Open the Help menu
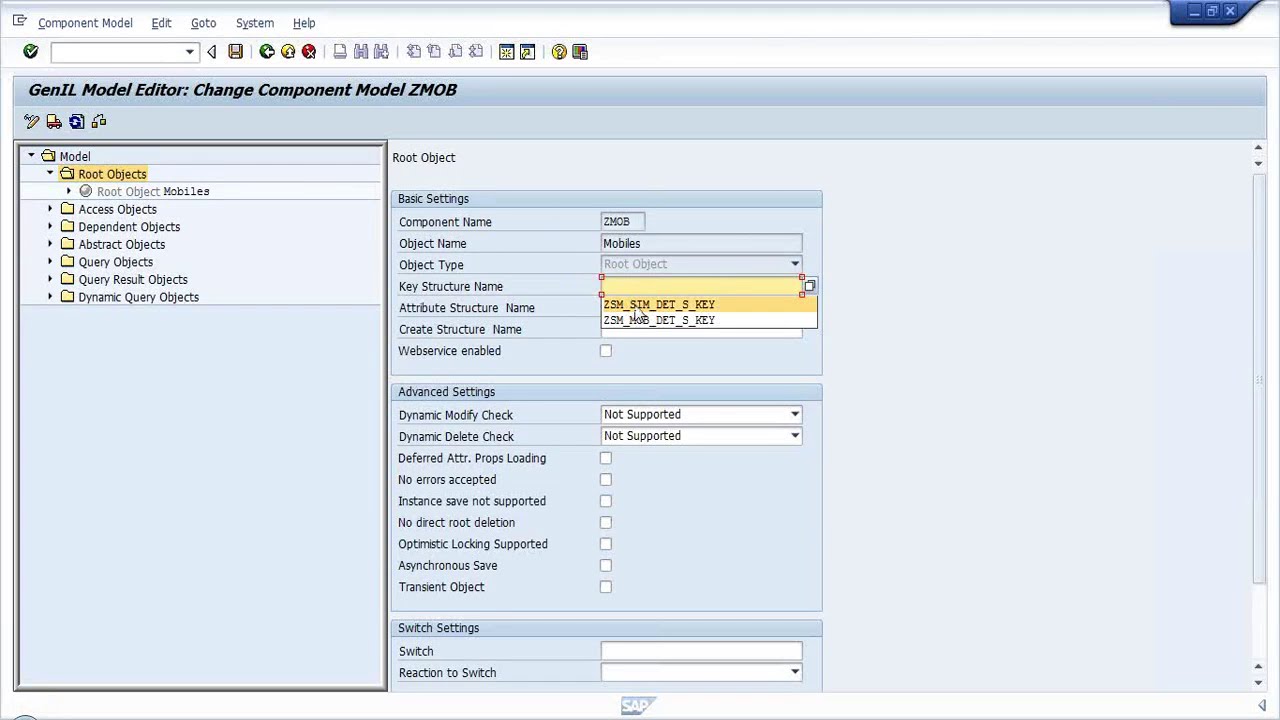This screenshot has height=720, width=1280. coord(304,23)
